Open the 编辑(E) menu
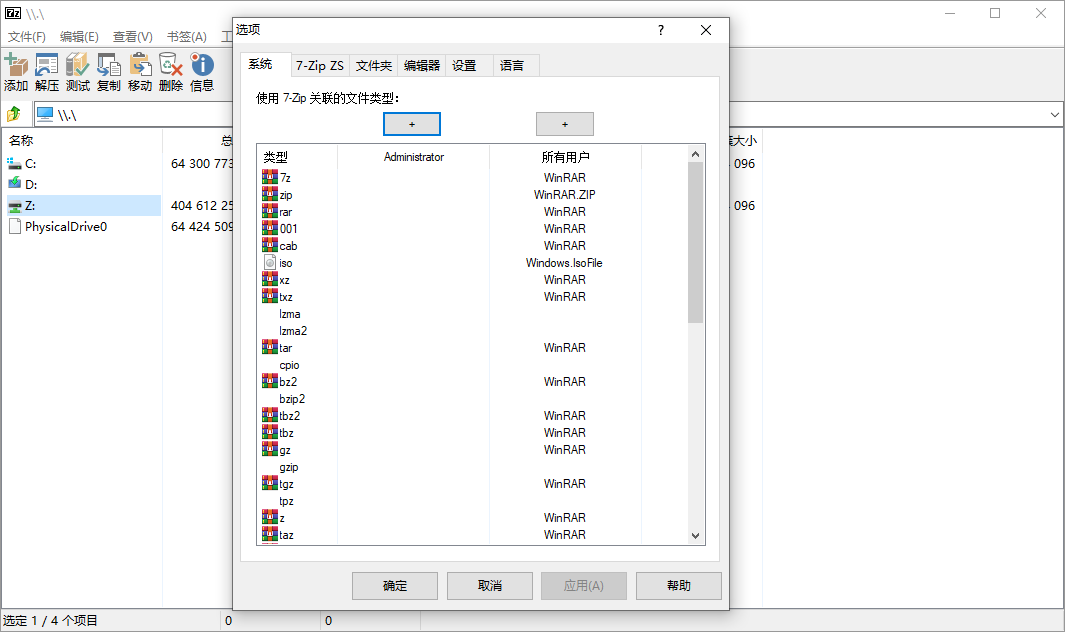The width and height of the screenshot is (1065, 632). [79, 37]
